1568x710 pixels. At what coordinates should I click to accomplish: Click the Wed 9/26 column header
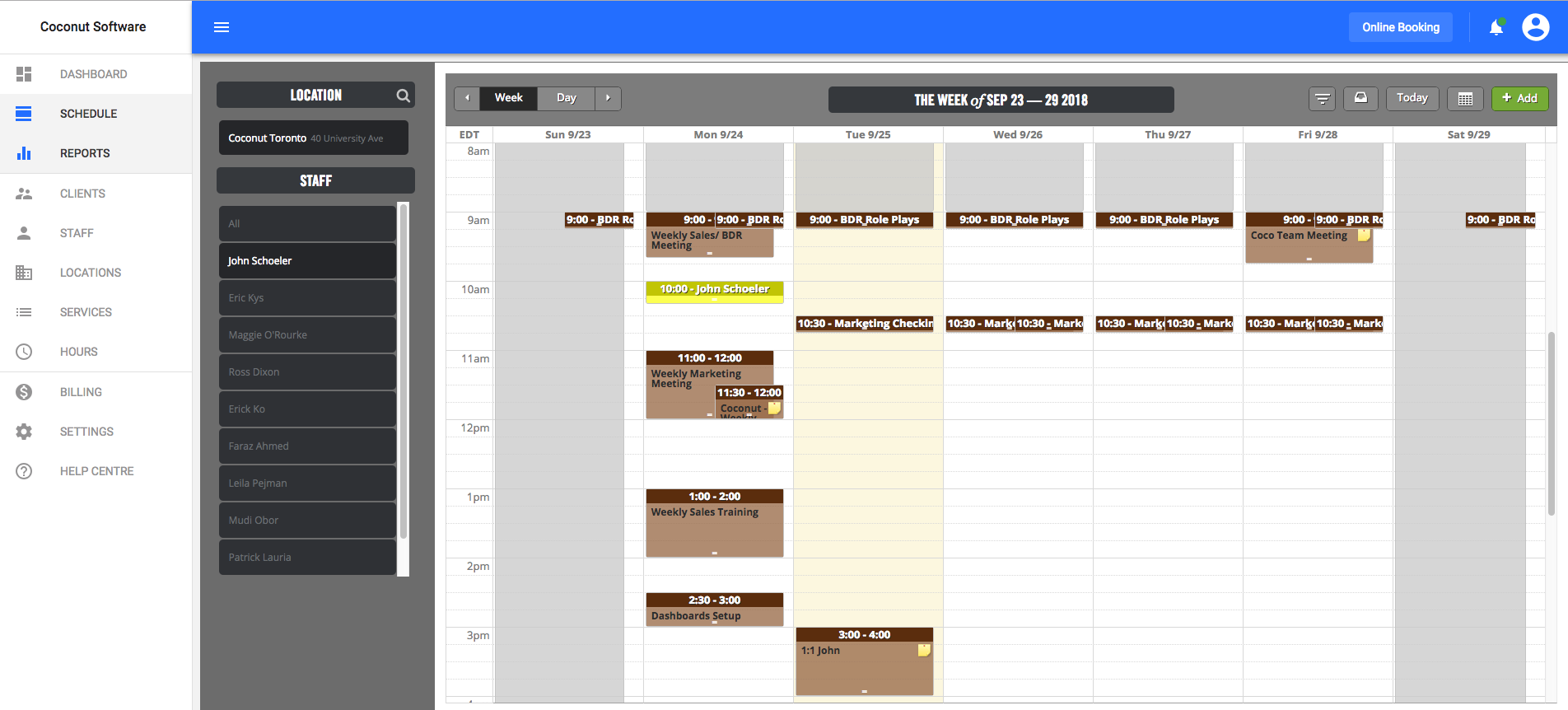1018,134
